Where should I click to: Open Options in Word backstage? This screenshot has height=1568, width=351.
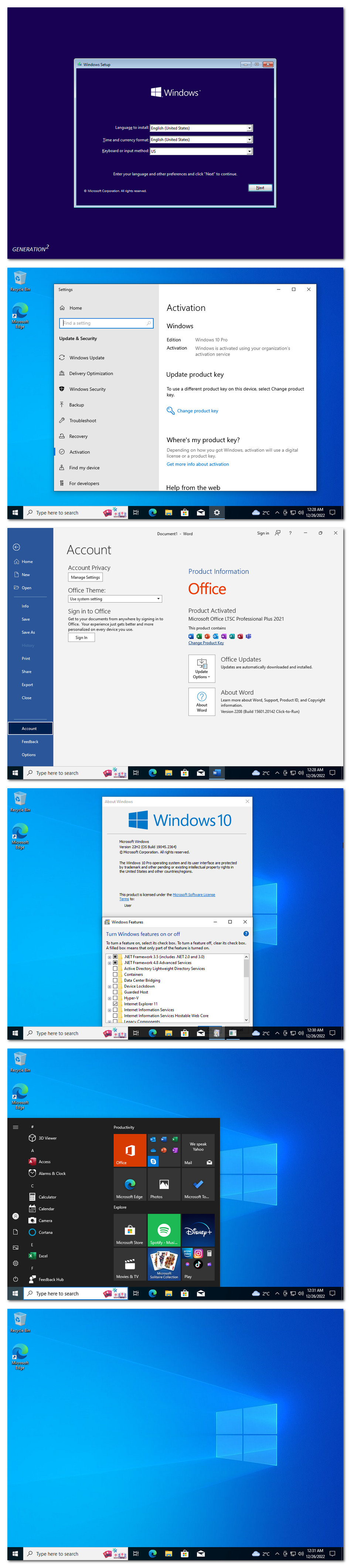[x=29, y=754]
